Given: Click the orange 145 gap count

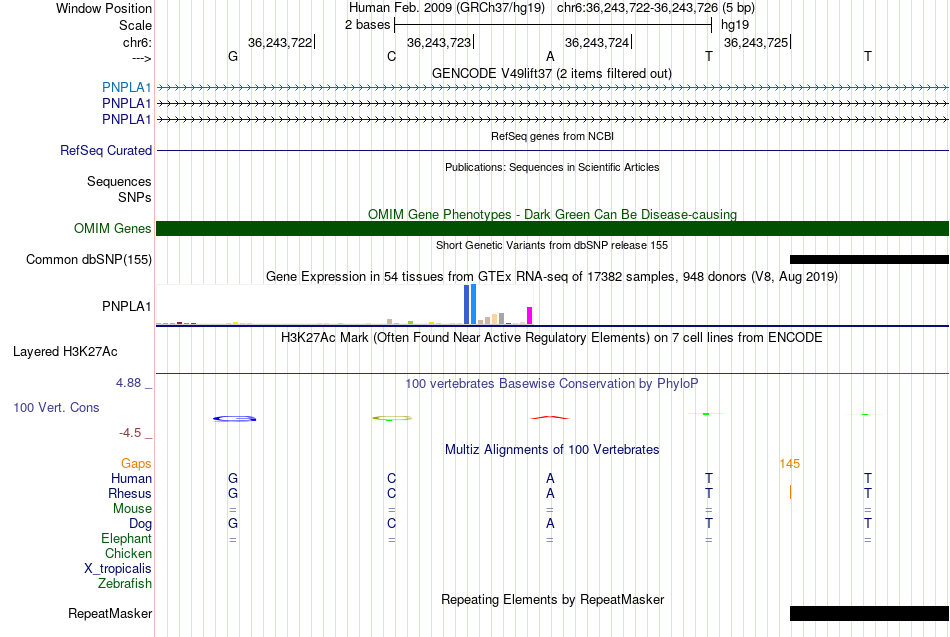Looking at the screenshot, I should pyautogui.click(x=789, y=464).
